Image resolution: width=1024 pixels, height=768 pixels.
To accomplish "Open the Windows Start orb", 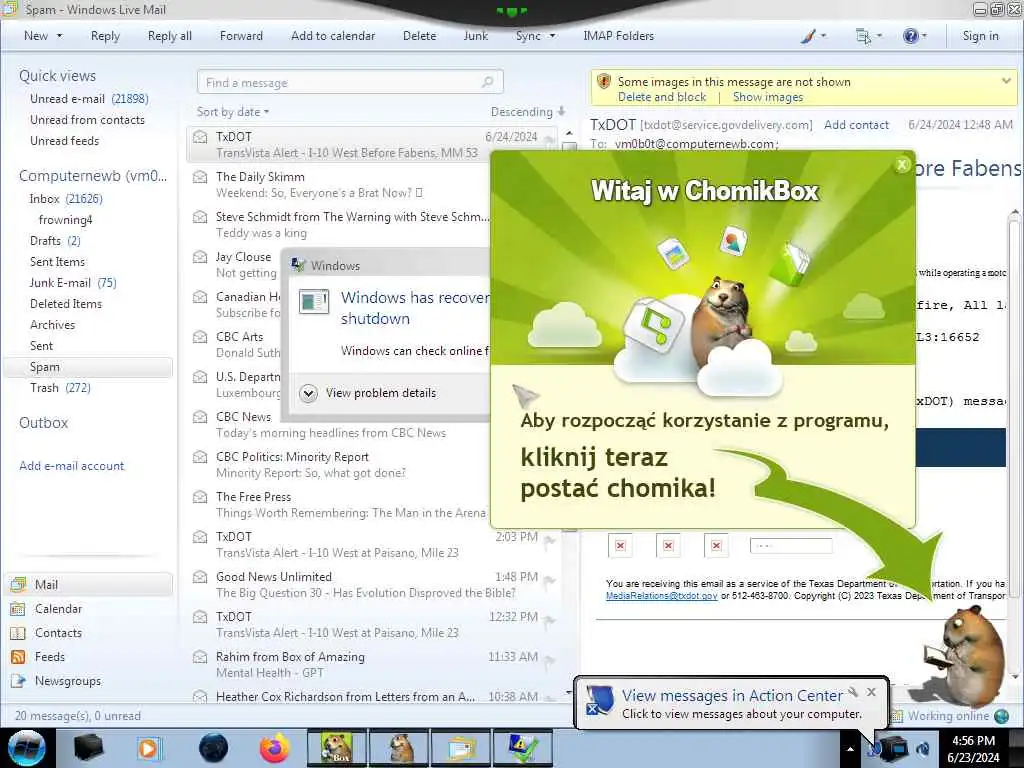I will coord(27,748).
